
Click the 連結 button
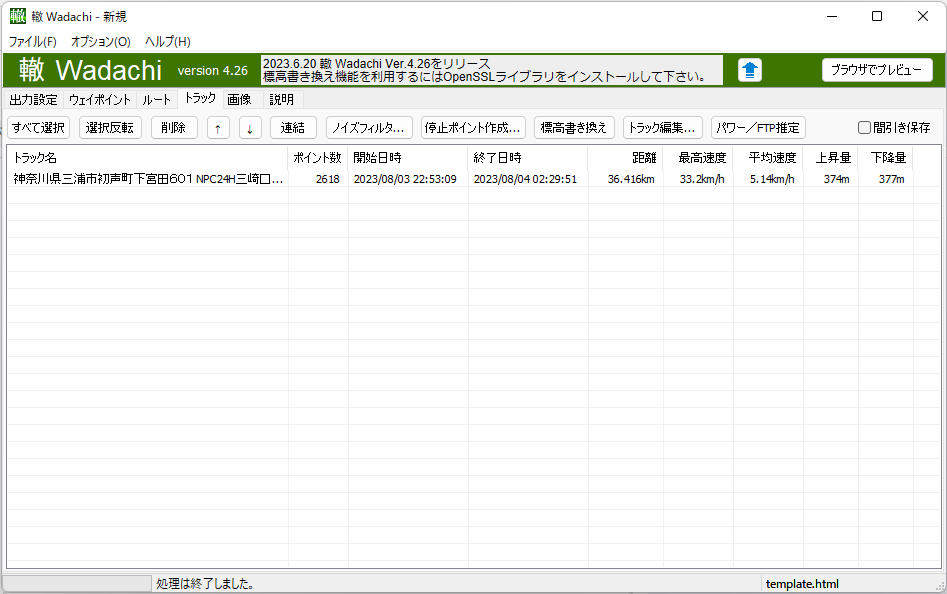293,128
